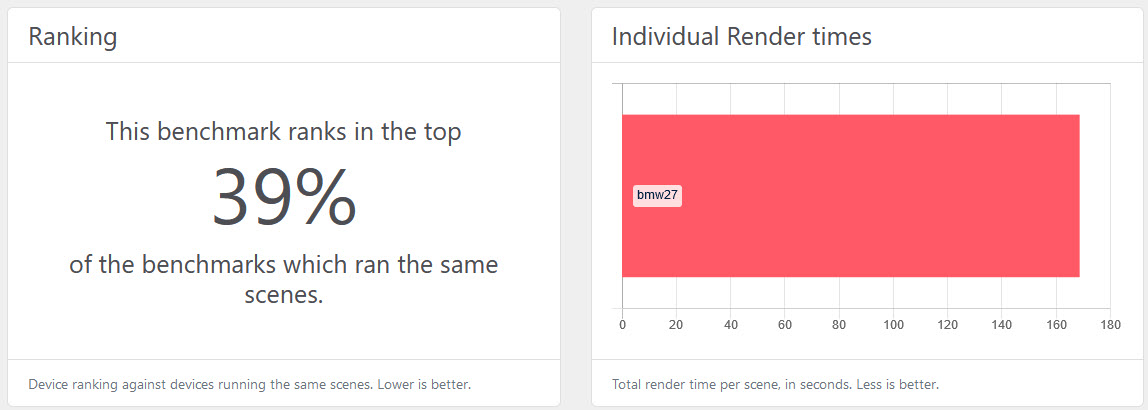Click 'of the benchmarks which ran the same scenes' text
The height and width of the screenshot is (410, 1148).
[284, 279]
